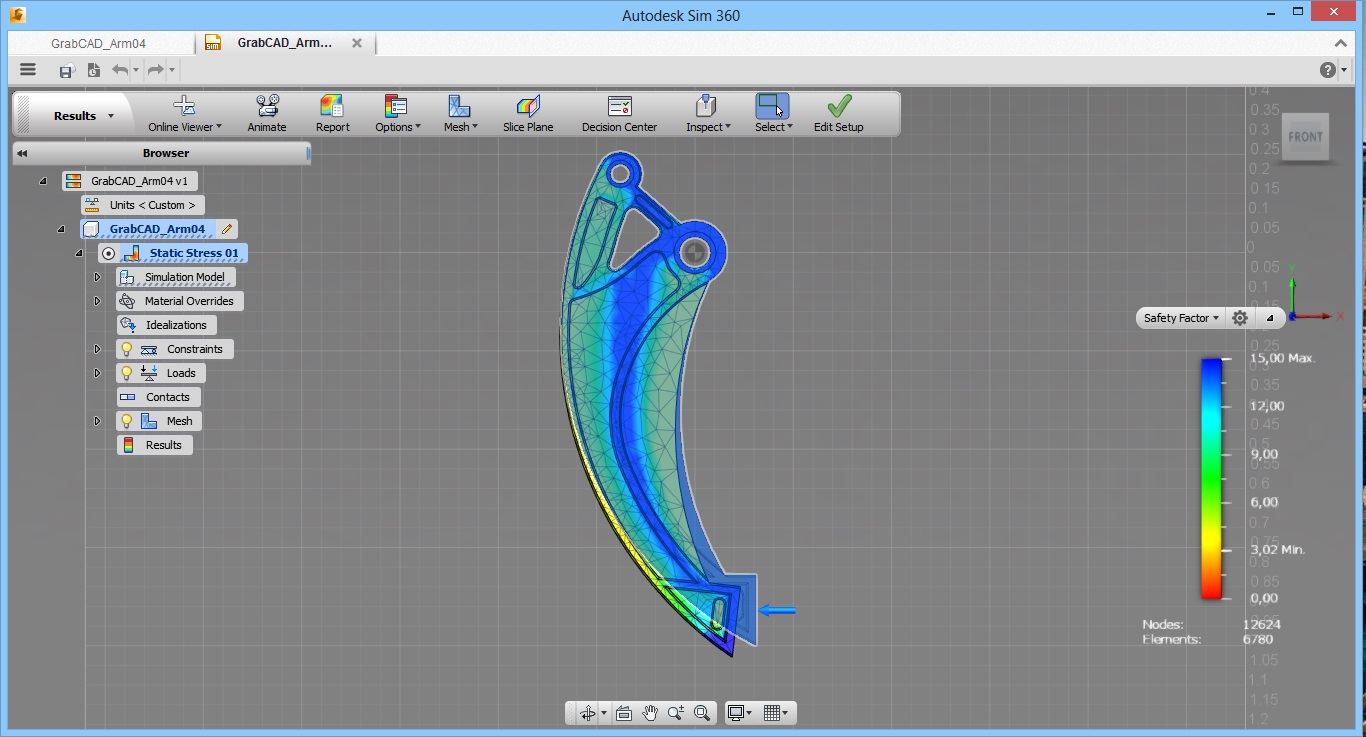
Task: Select the active GrabCAD_Arm... SIM tab
Action: (284, 43)
